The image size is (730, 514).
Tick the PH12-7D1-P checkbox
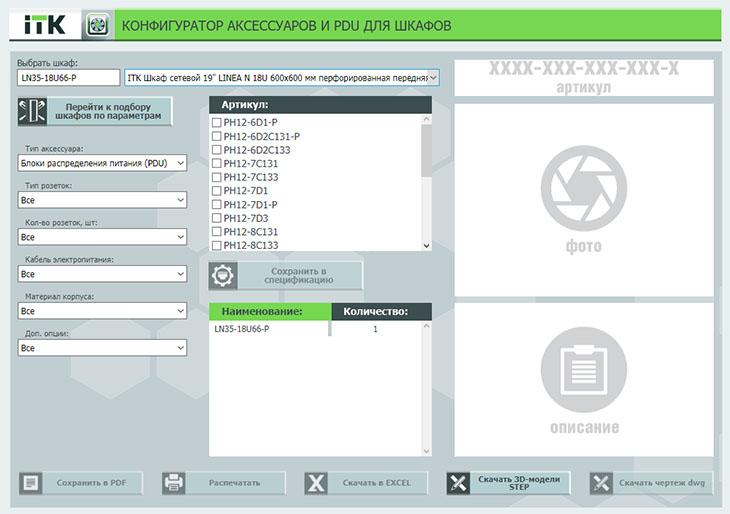[x=216, y=204]
